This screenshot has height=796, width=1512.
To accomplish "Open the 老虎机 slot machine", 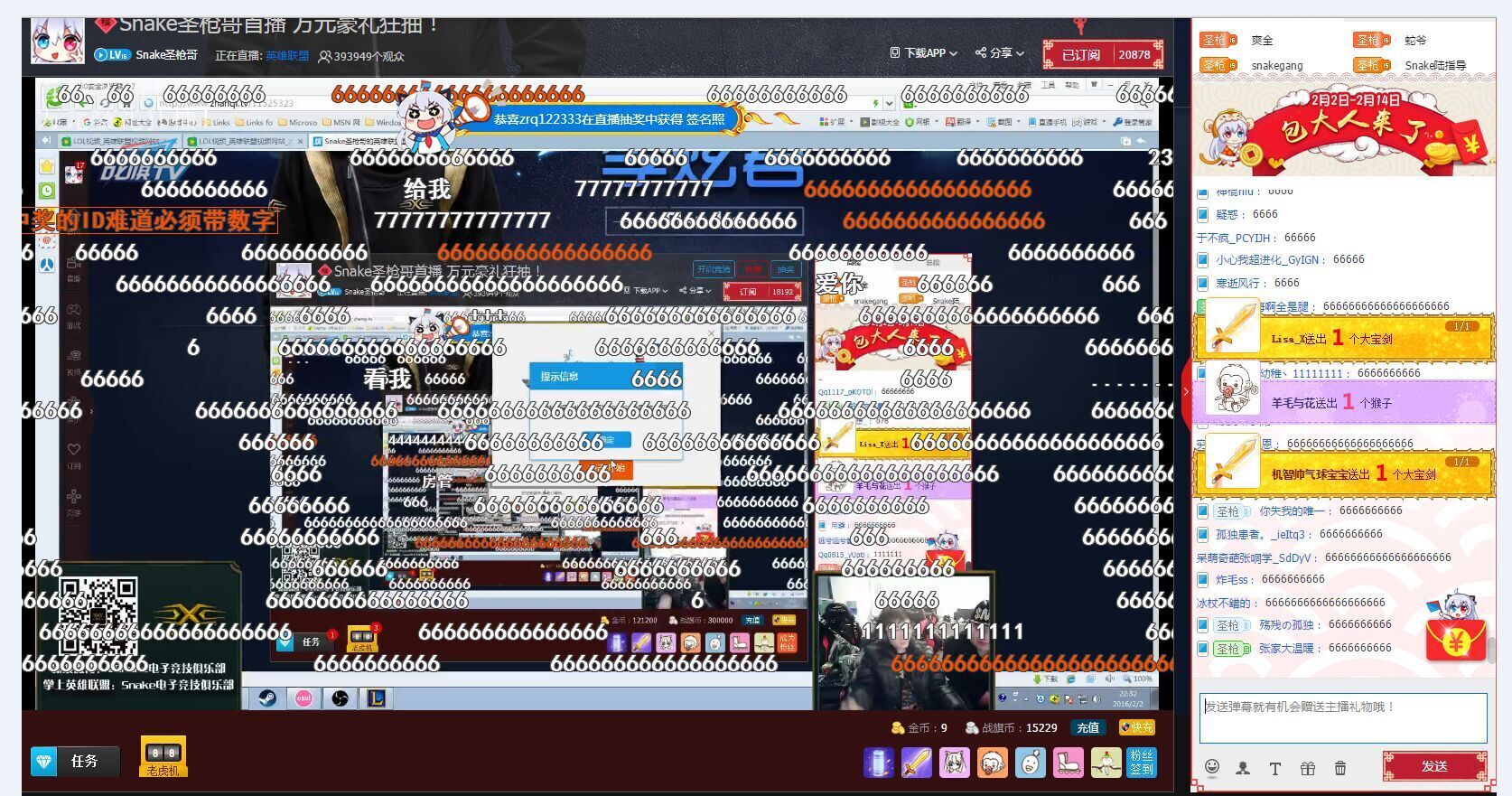I will click(x=163, y=756).
